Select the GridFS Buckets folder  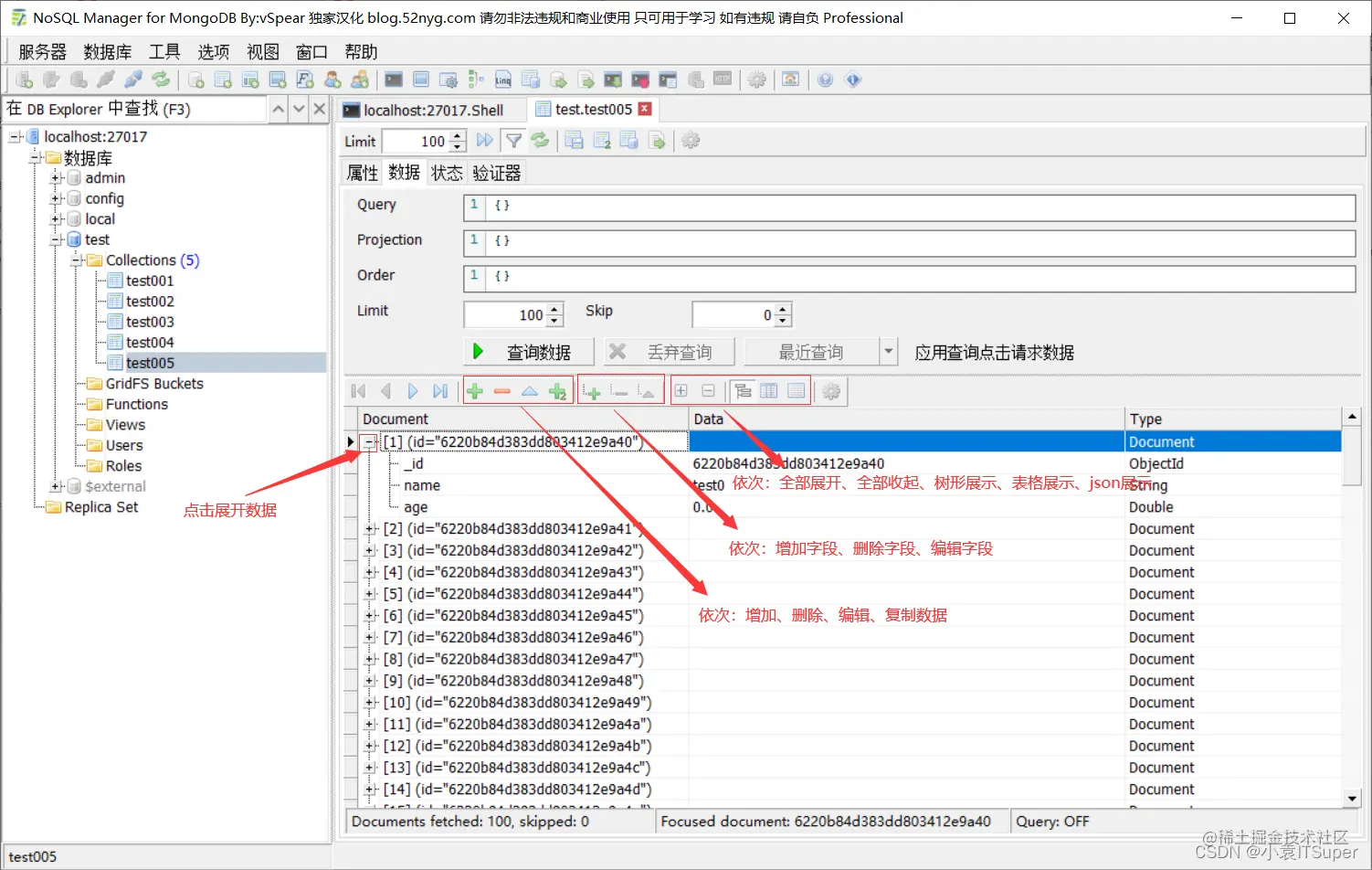pos(154,384)
